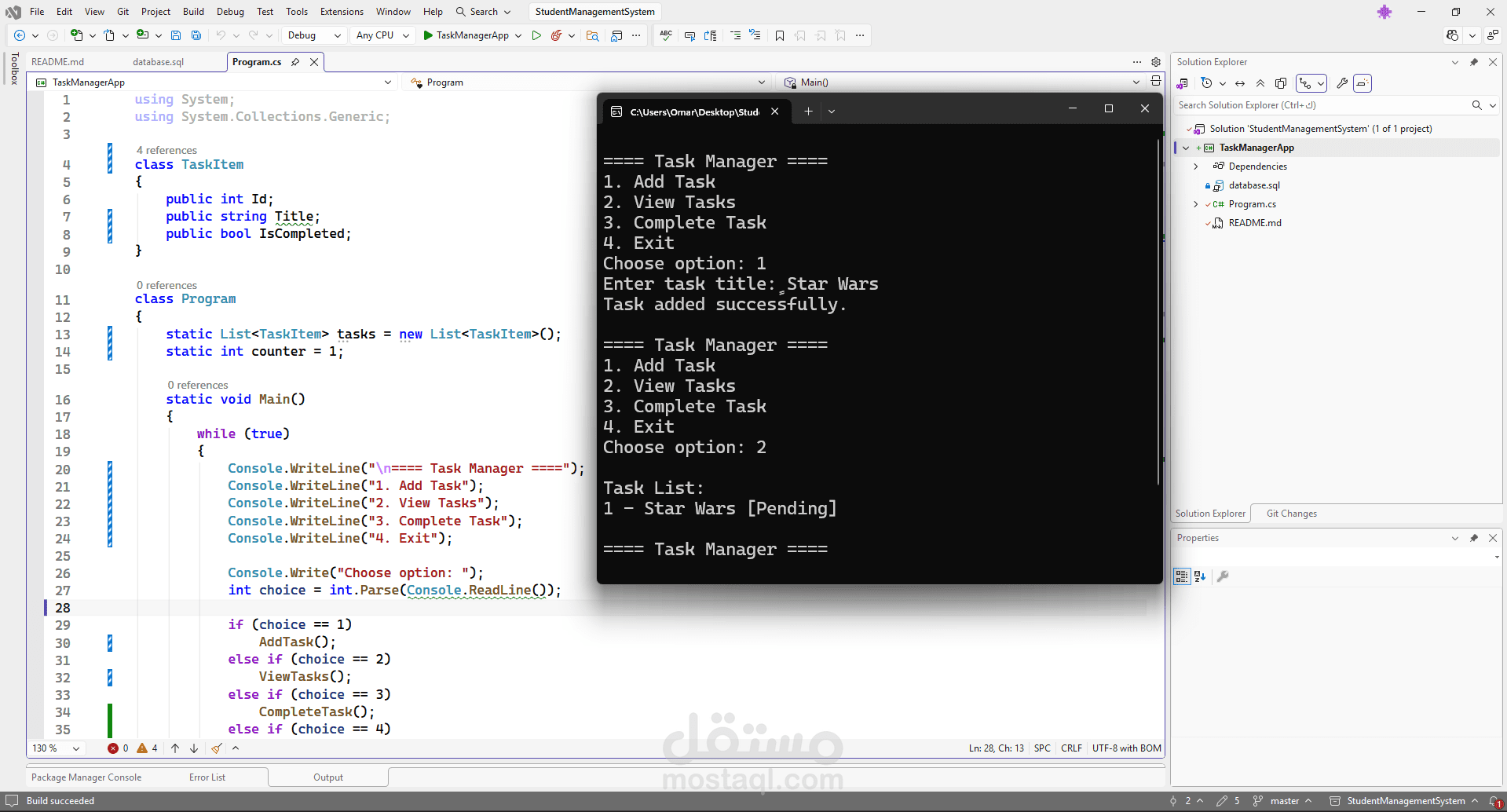This screenshot has width=1507, height=812.
Task: Click the Alphabetical sort icon in Properties
Action: pyautogui.click(x=1200, y=576)
